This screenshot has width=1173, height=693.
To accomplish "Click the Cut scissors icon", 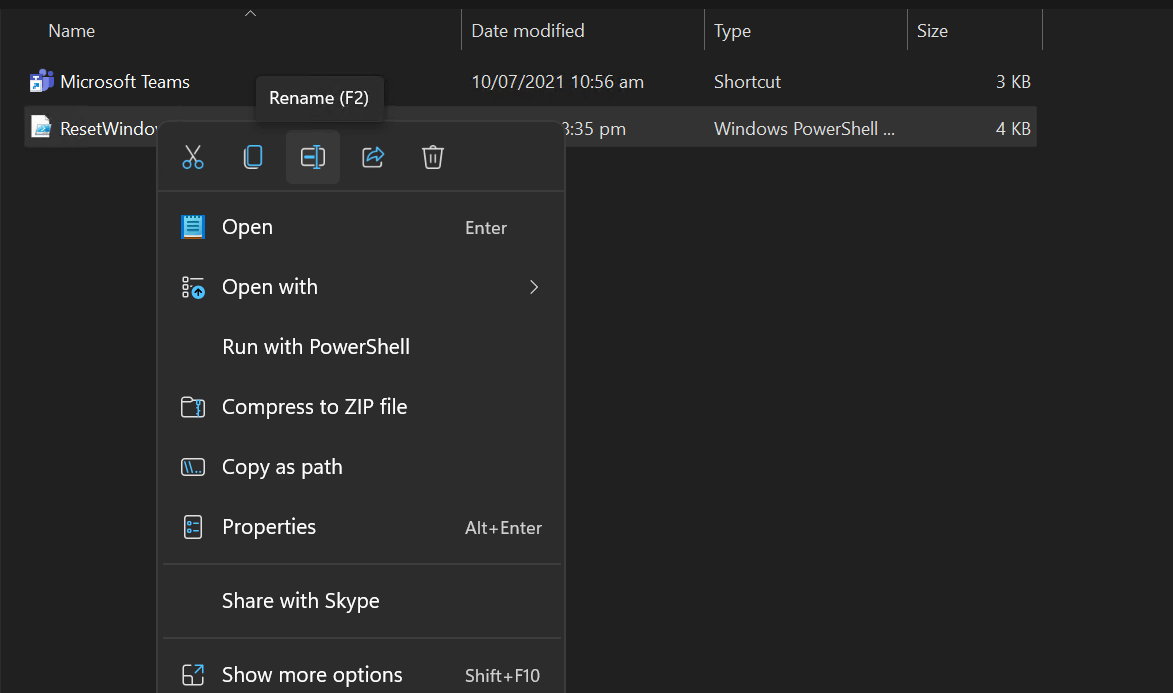I will click(x=193, y=157).
